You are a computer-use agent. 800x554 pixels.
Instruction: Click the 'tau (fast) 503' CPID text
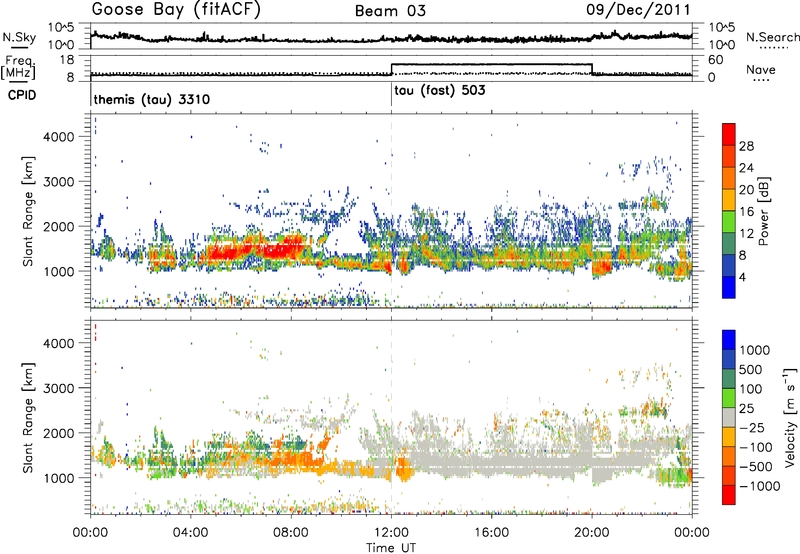[x=440, y=91]
